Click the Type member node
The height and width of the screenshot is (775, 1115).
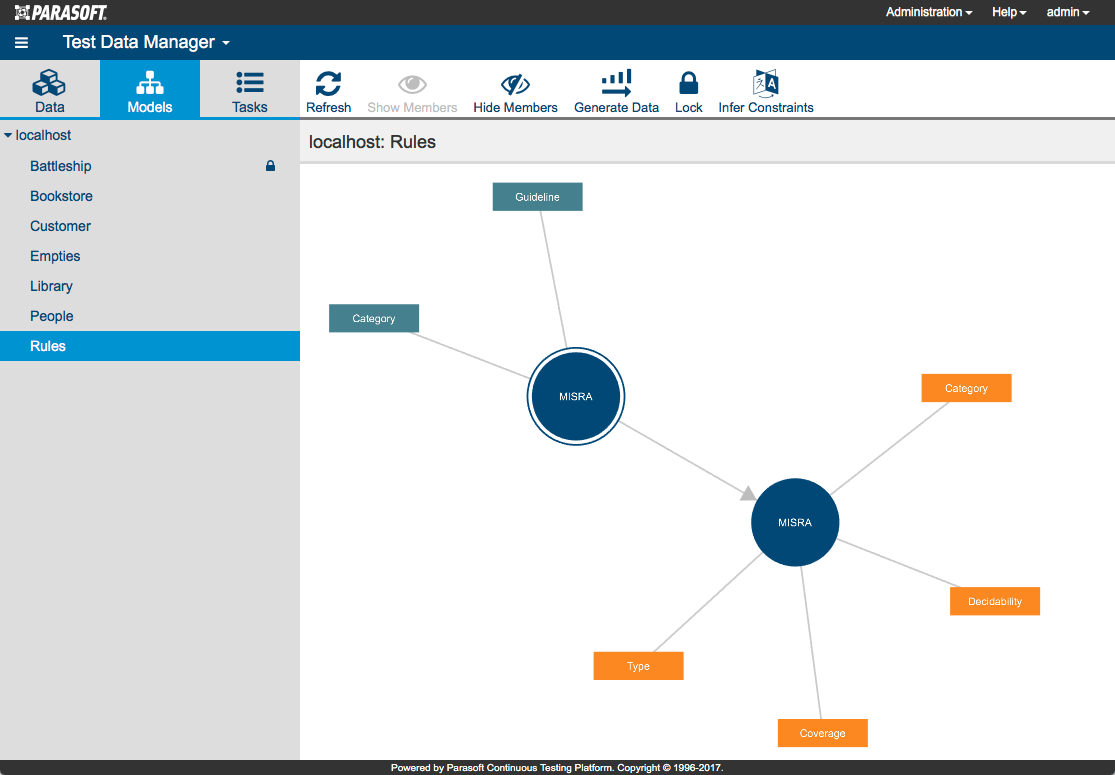639,666
